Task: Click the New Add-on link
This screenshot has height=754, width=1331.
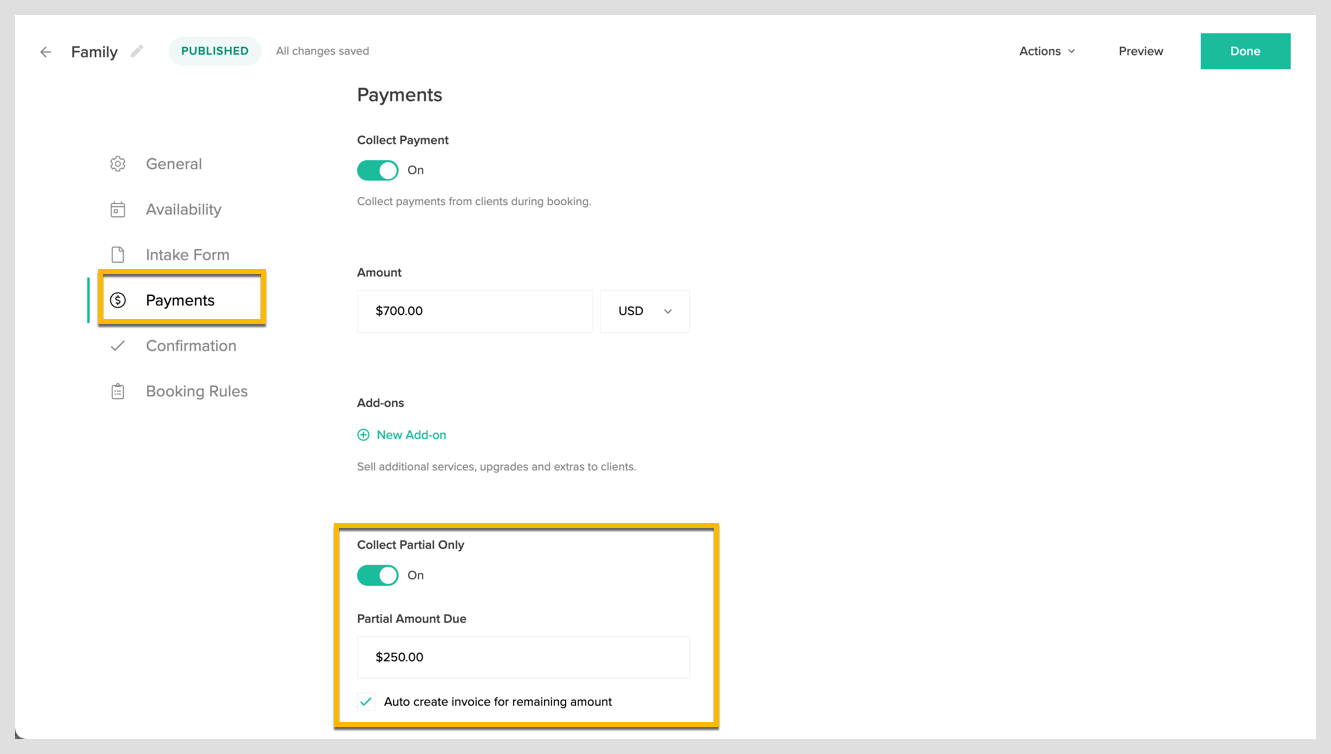Action: [411, 435]
